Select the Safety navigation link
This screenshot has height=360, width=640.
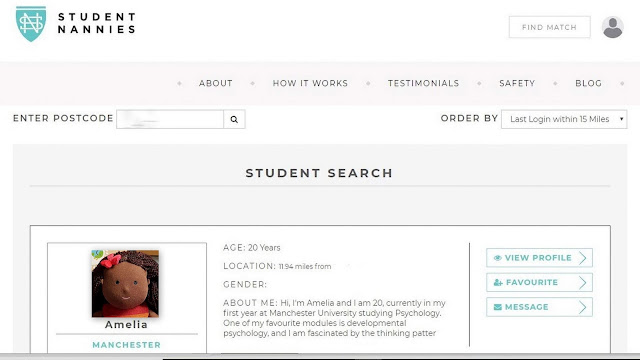coord(517,83)
